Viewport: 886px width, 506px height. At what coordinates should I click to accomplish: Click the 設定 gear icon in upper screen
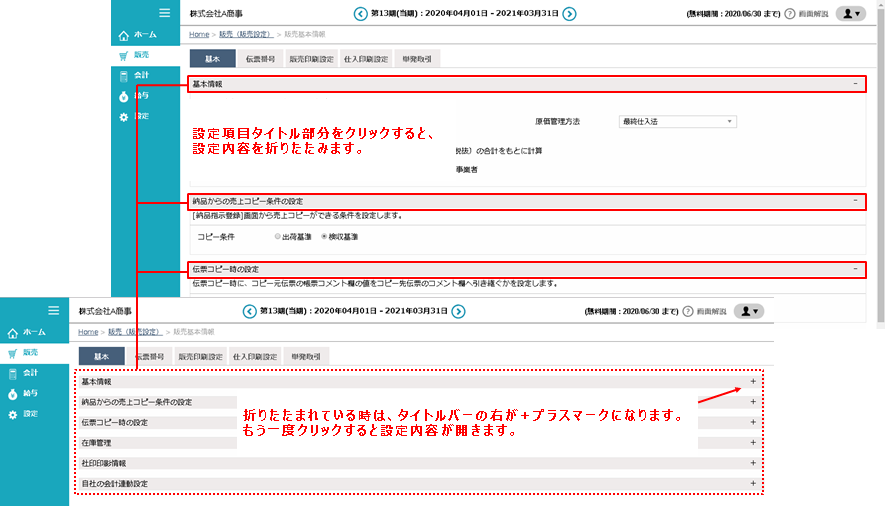coord(124,116)
